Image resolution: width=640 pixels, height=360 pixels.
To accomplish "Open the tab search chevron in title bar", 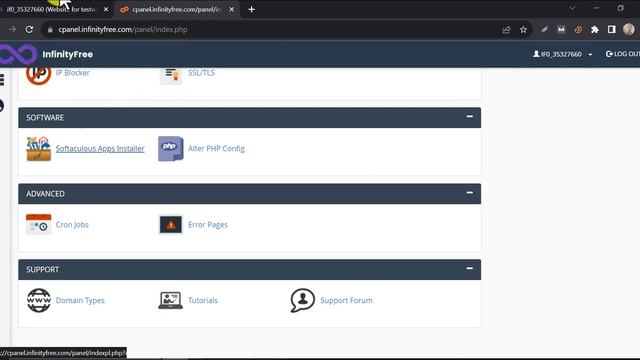I will pyautogui.click(x=572, y=9).
